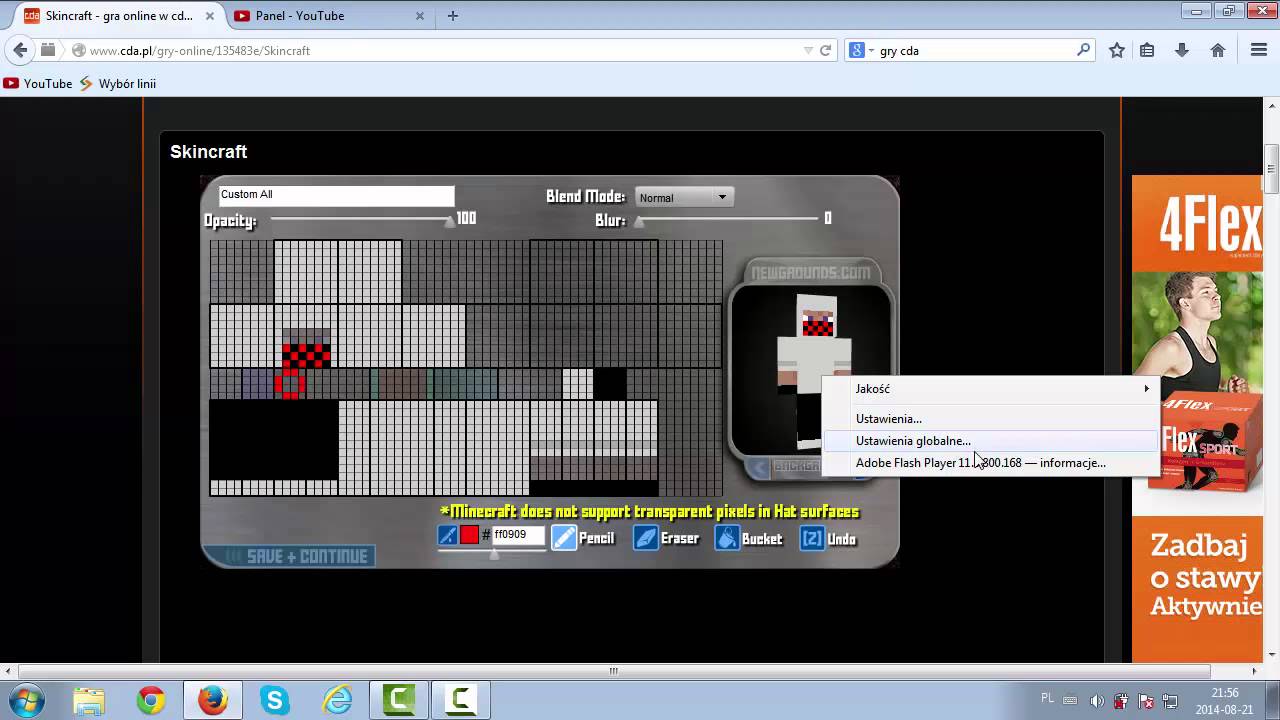Click the volume speaker tray icon
Viewport: 1280px width, 720px height.
[1097, 701]
